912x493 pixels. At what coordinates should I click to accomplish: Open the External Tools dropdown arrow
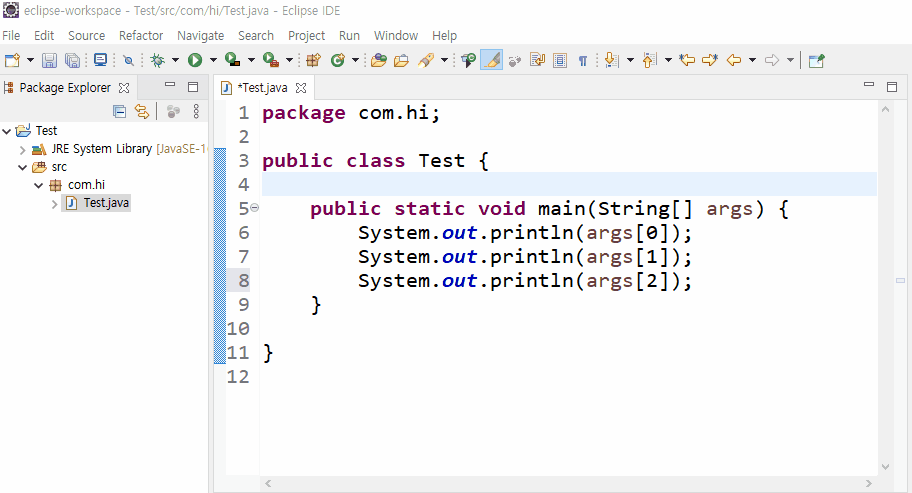[x=289, y=60]
